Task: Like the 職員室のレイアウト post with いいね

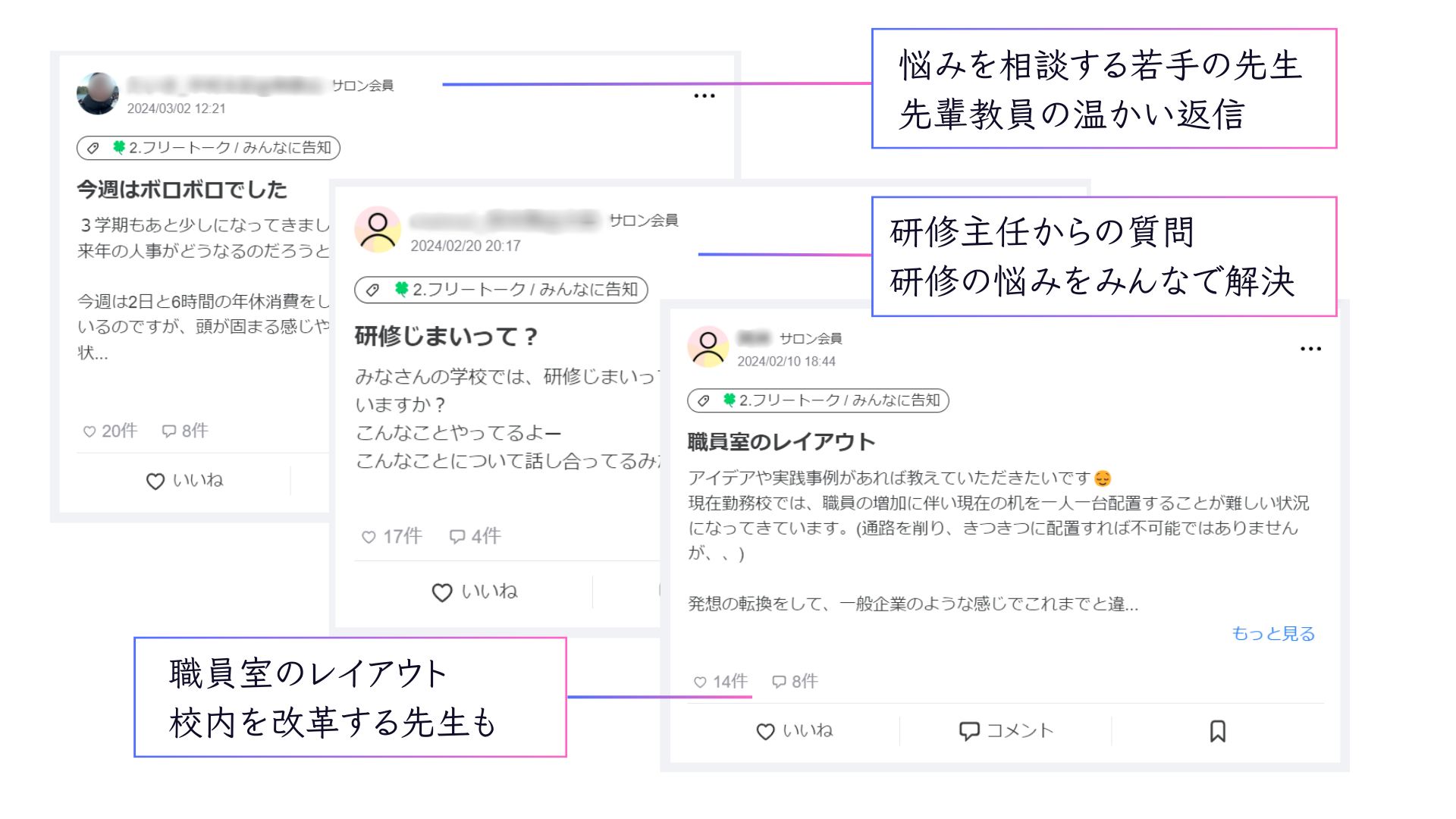Action: click(794, 731)
